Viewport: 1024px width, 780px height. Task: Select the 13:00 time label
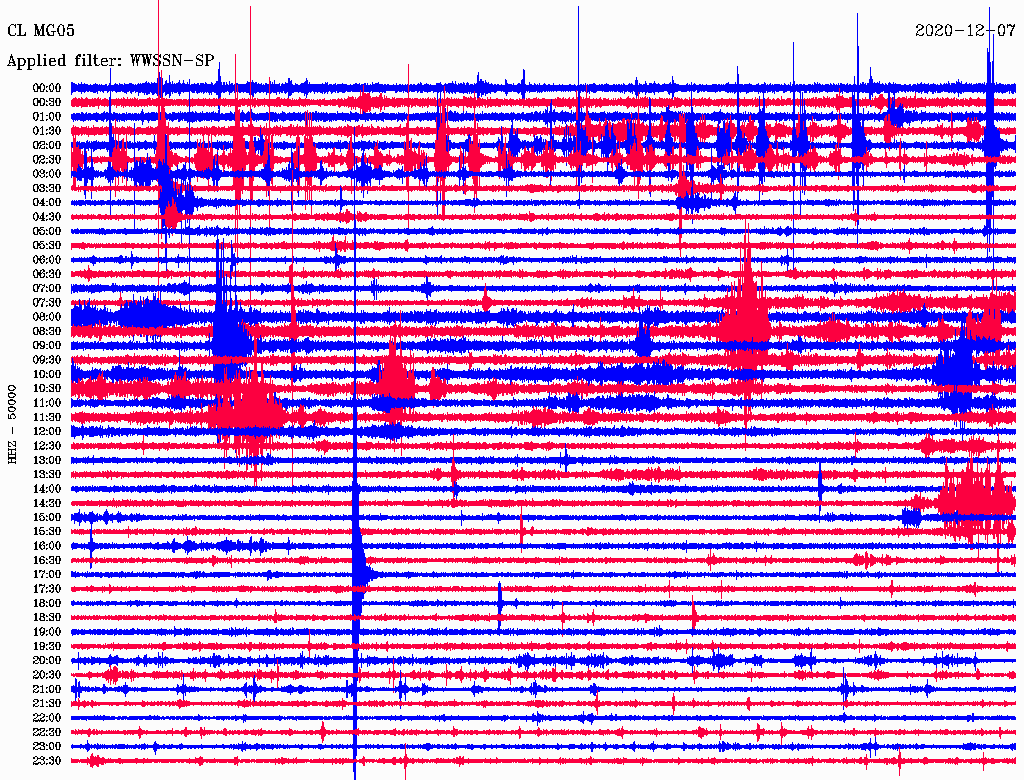(46, 460)
